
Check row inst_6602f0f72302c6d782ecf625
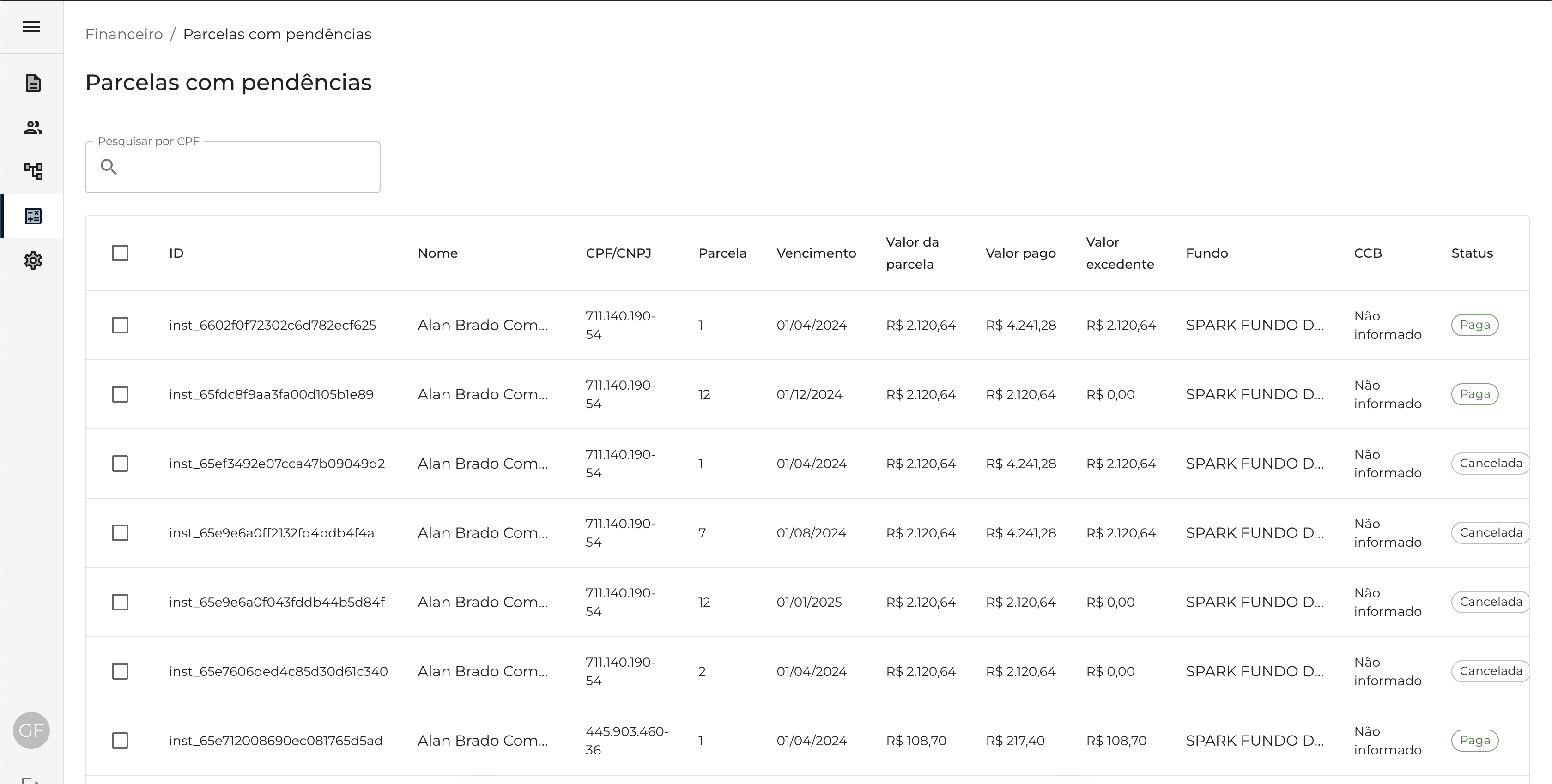tap(120, 325)
